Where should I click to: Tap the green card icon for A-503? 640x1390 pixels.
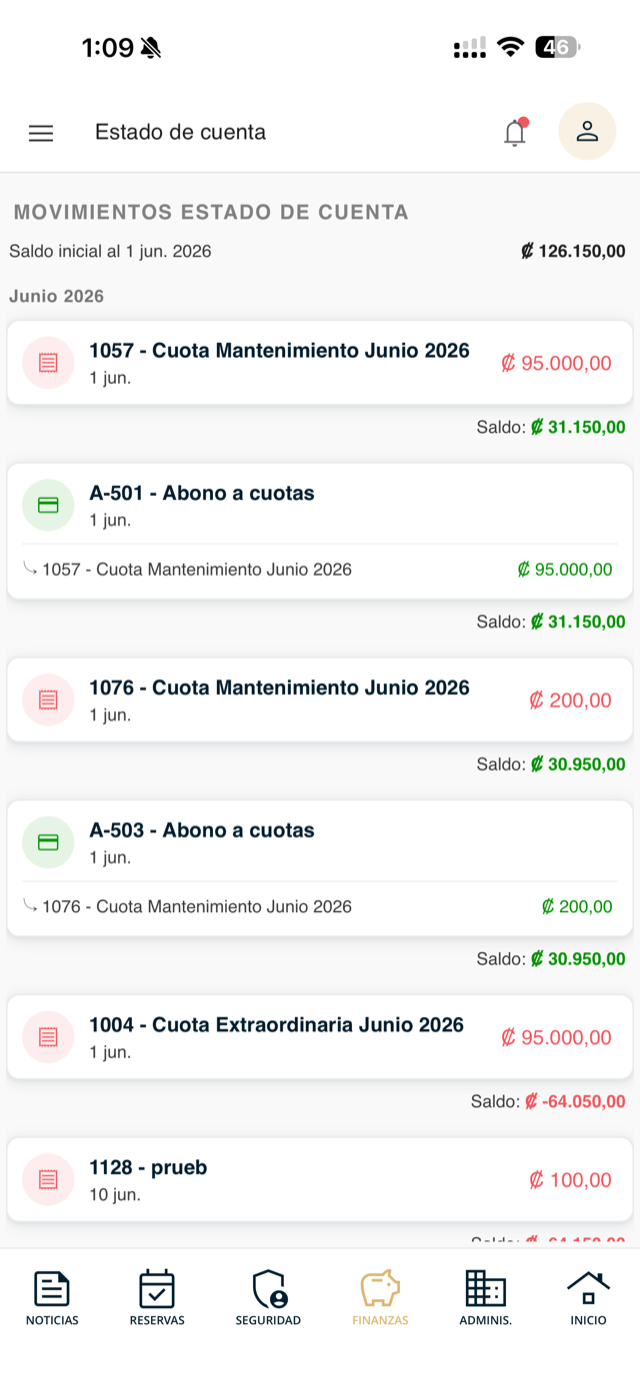click(x=48, y=842)
